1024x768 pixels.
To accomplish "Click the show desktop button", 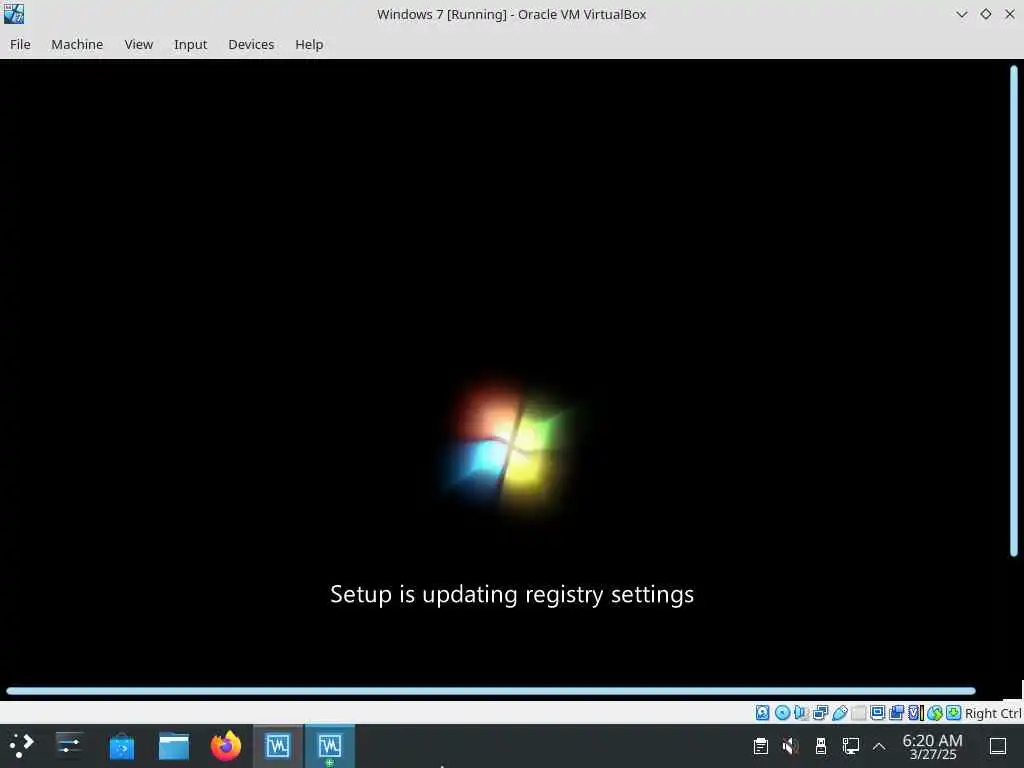I will (998, 746).
